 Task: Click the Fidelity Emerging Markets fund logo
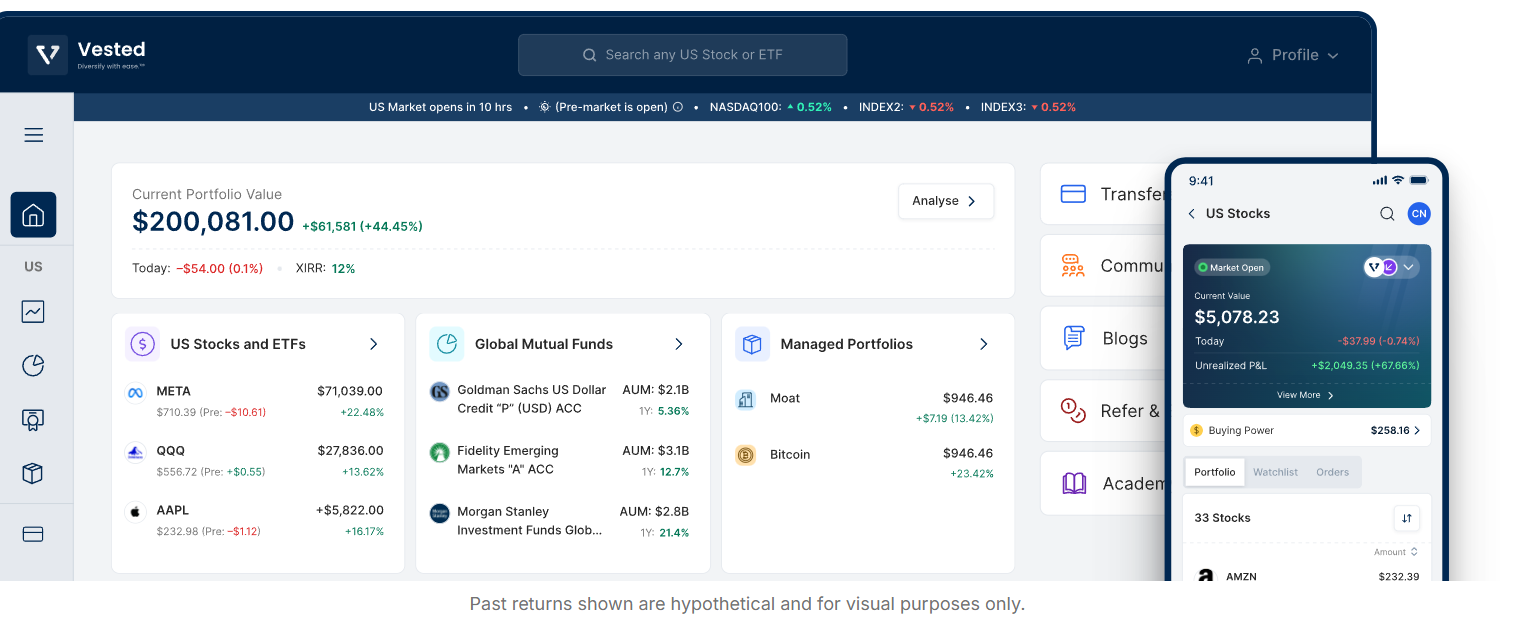439,453
